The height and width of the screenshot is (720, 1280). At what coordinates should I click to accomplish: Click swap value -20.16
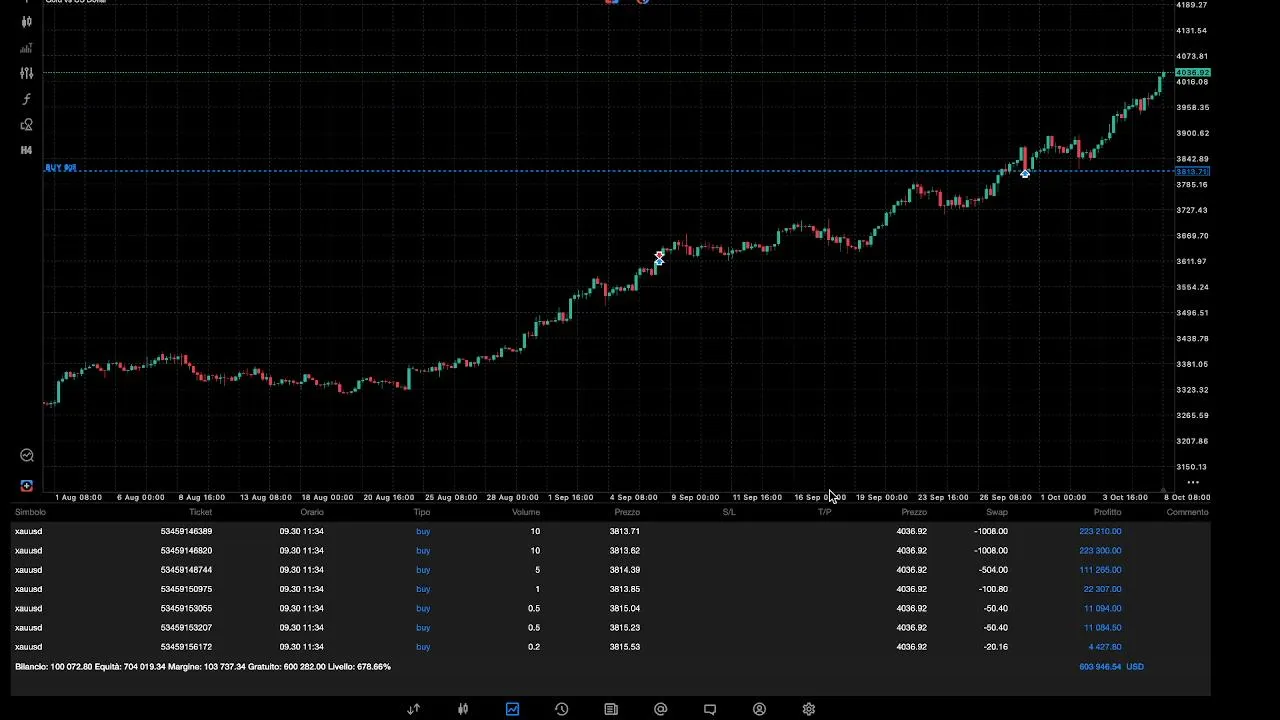point(995,647)
